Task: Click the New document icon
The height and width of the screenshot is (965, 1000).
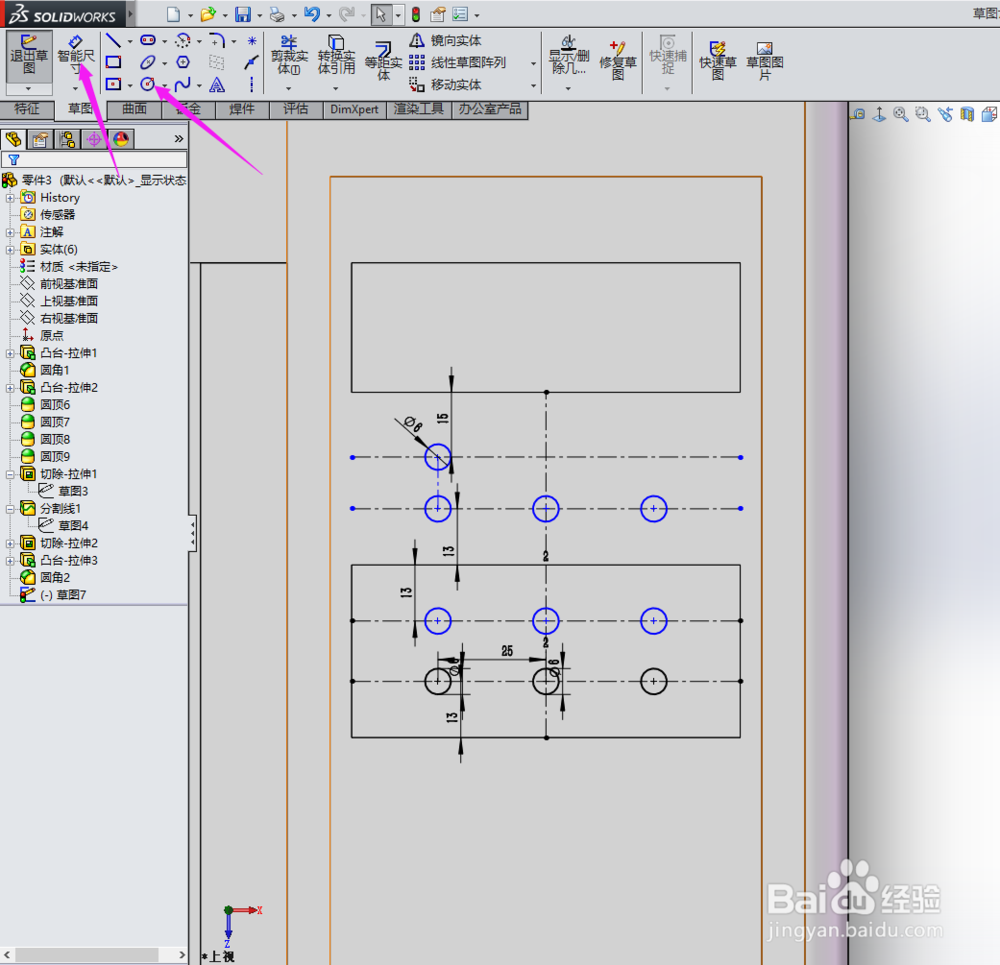Action: coord(173,14)
